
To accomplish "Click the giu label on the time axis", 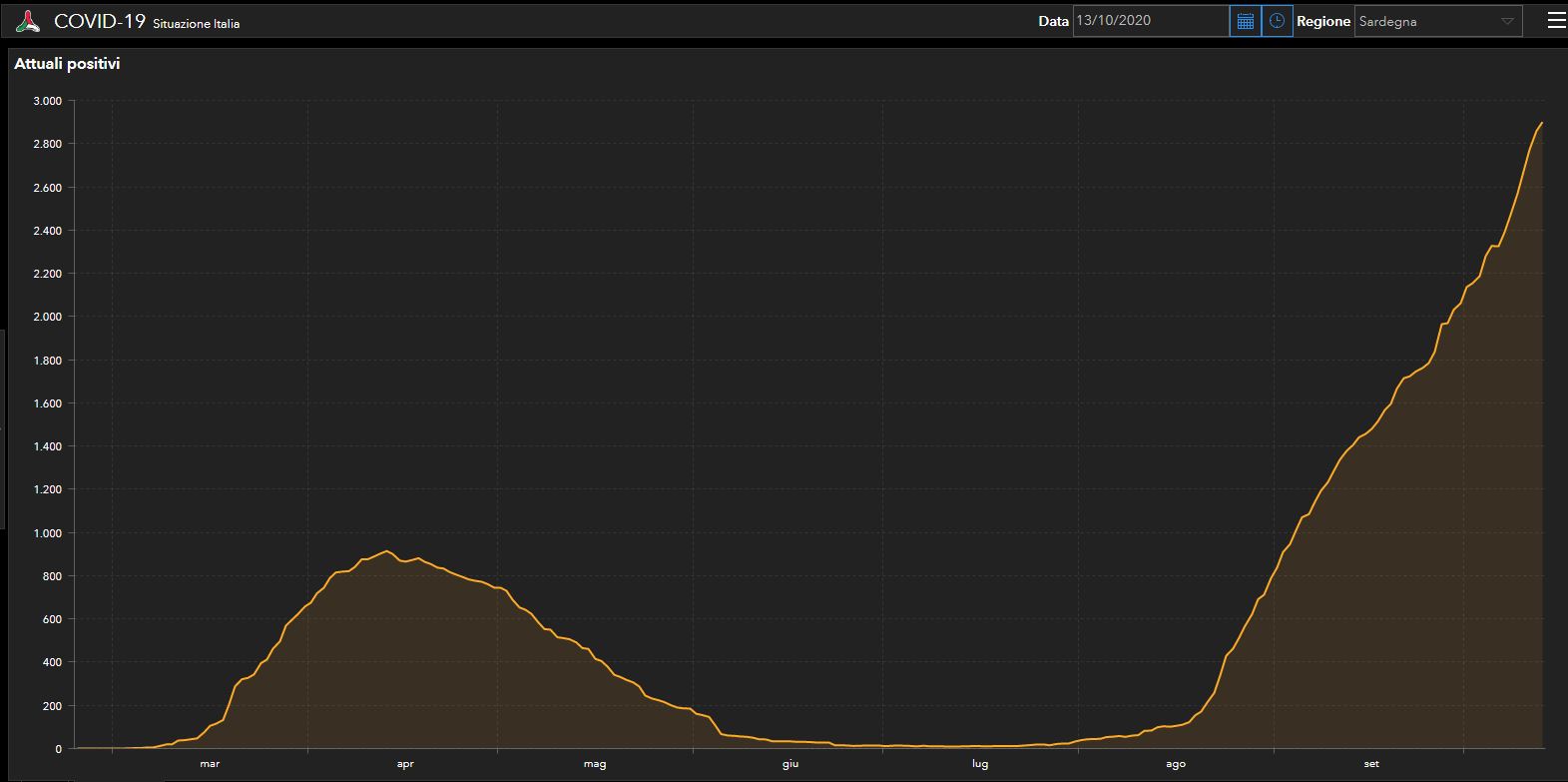I will point(790,764).
